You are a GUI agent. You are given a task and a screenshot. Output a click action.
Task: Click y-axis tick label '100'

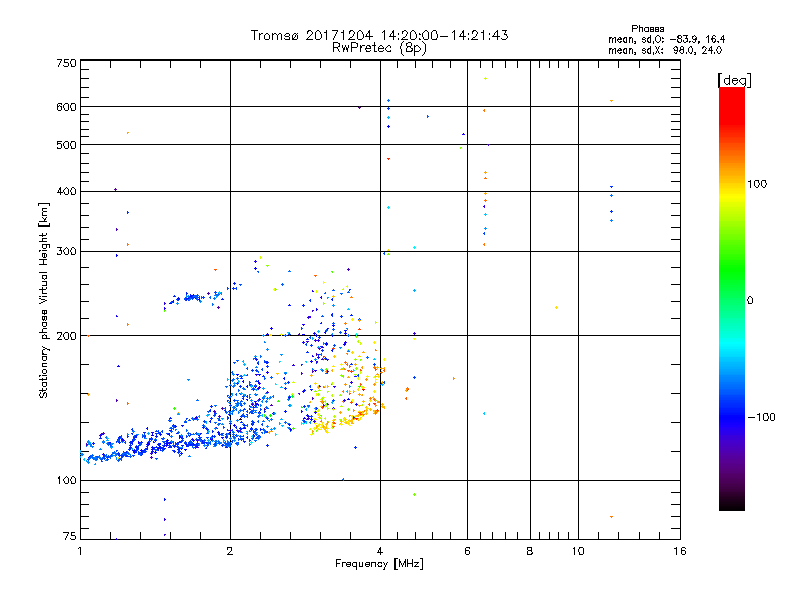tap(66, 480)
